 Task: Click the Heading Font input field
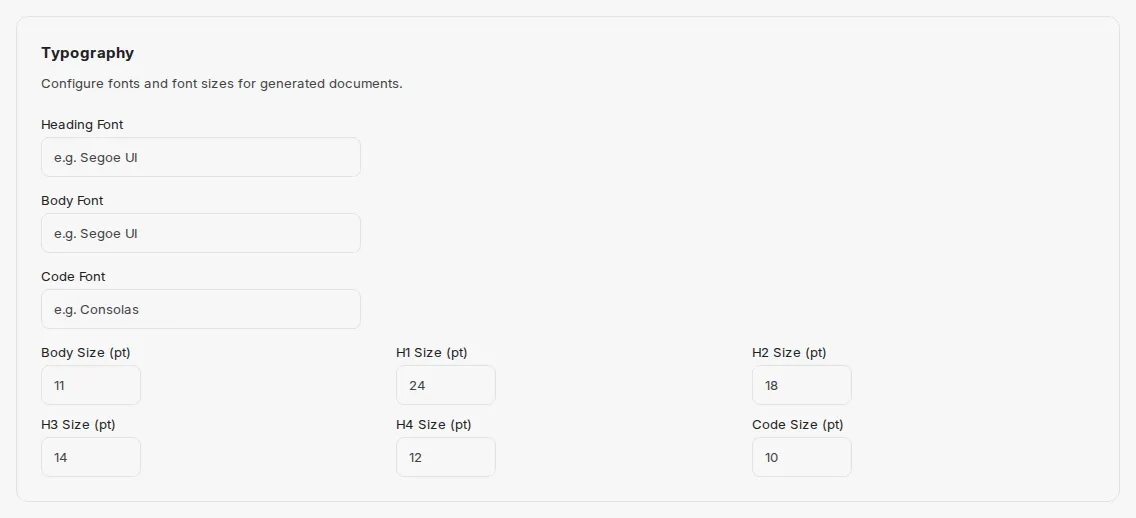point(201,157)
